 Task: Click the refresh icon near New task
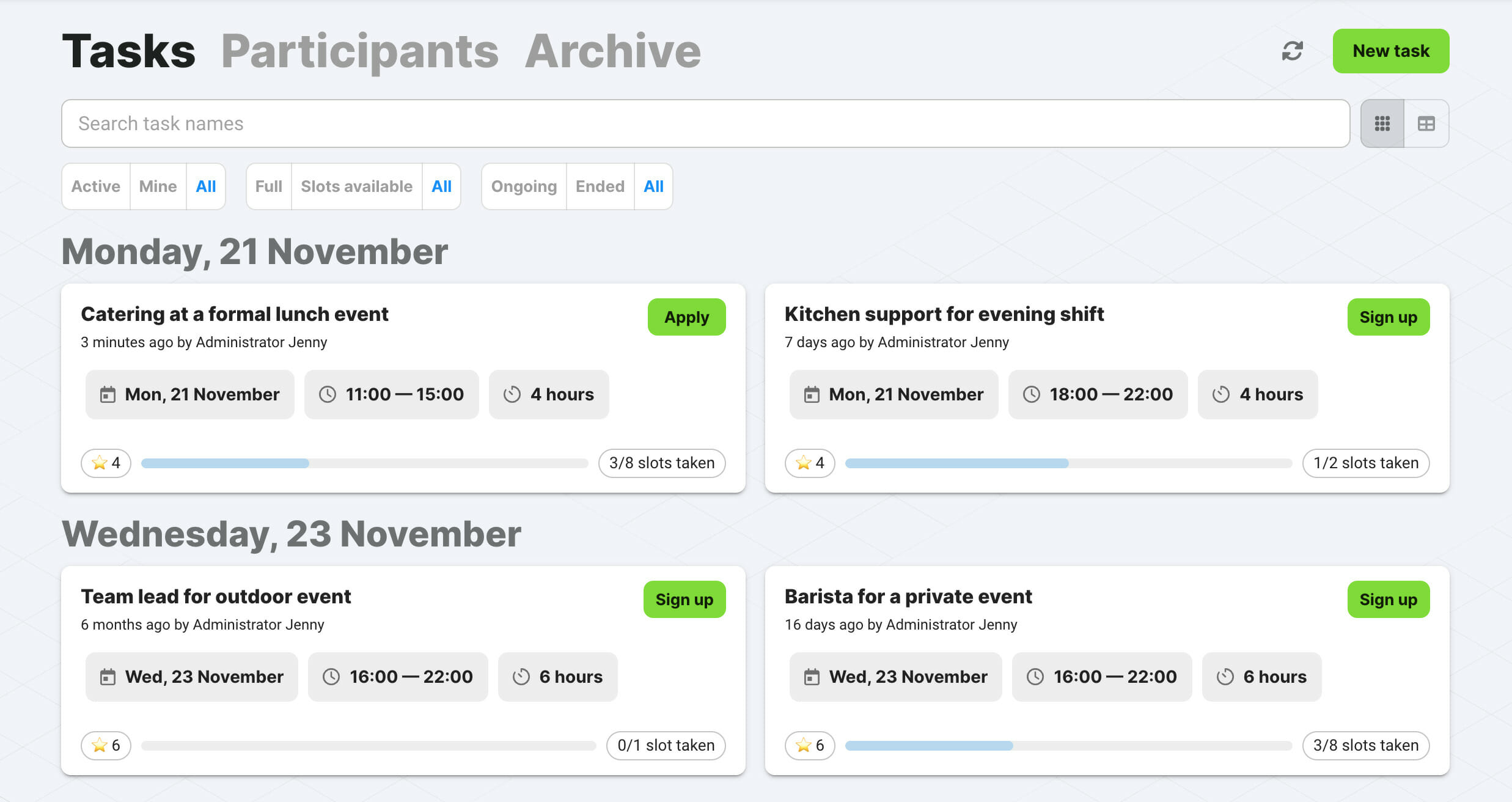(x=1291, y=51)
